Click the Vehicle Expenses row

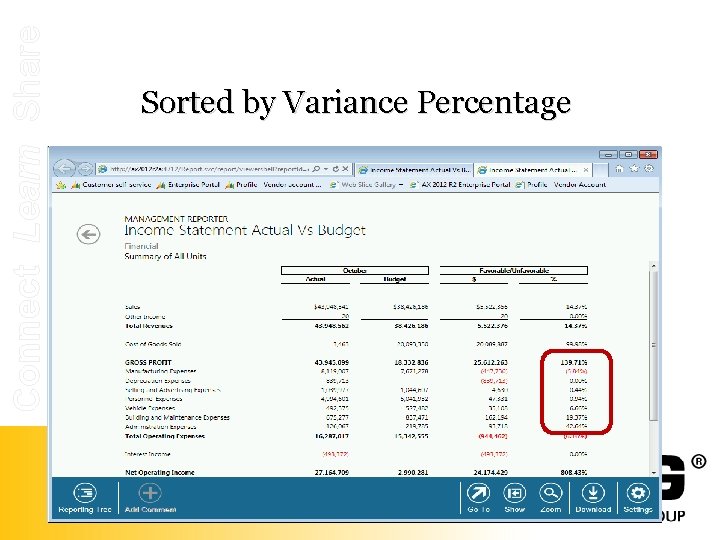point(356,408)
